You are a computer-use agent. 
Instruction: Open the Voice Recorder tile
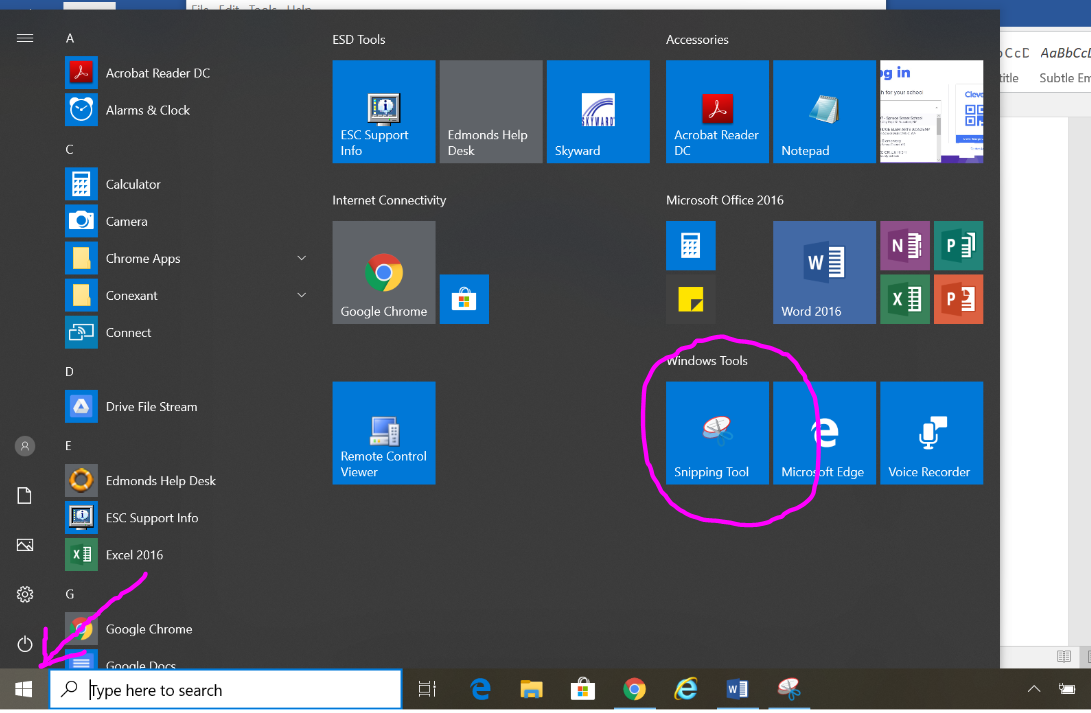(932, 433)
